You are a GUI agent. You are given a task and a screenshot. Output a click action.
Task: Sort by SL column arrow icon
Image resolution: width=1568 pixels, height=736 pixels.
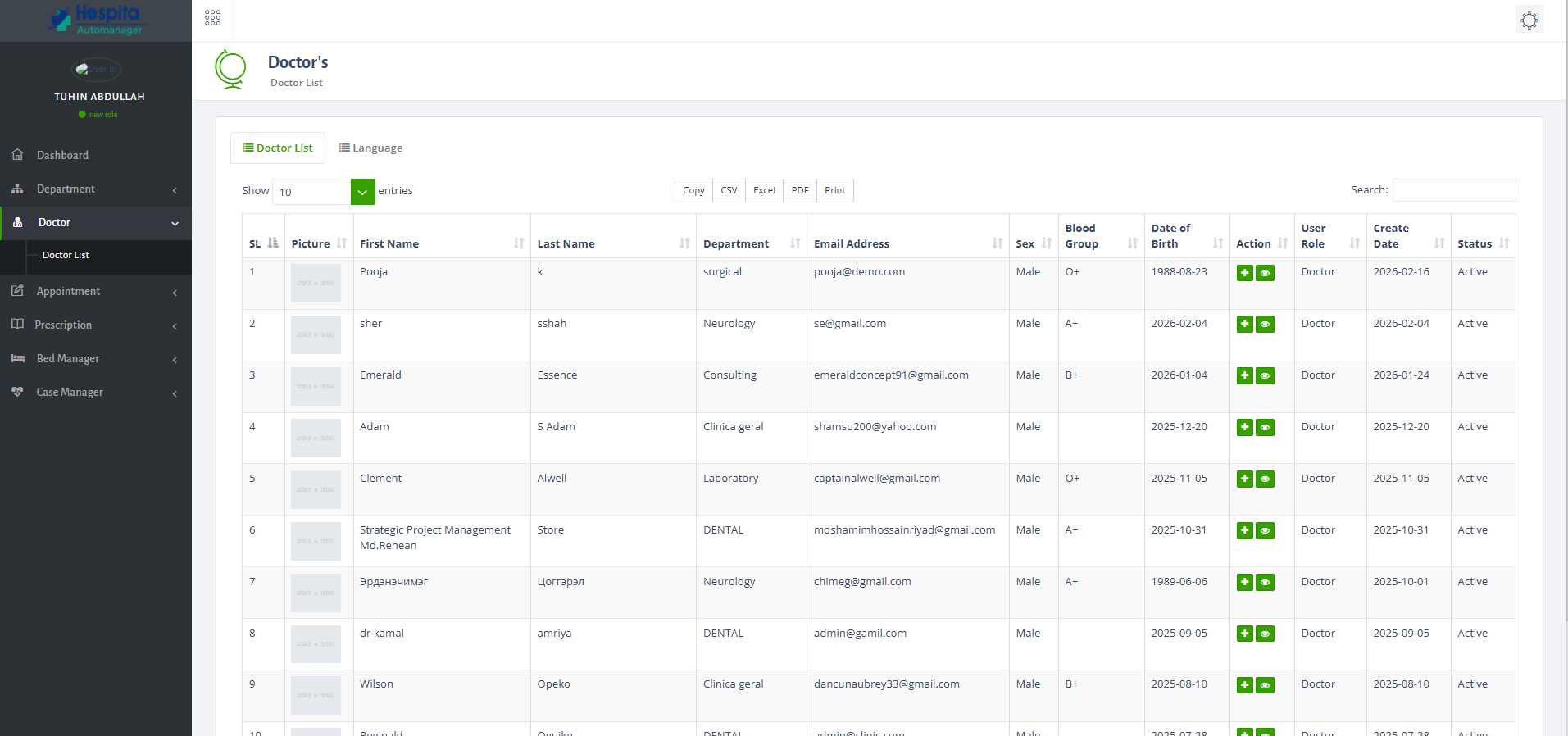[x=273, y=243]
